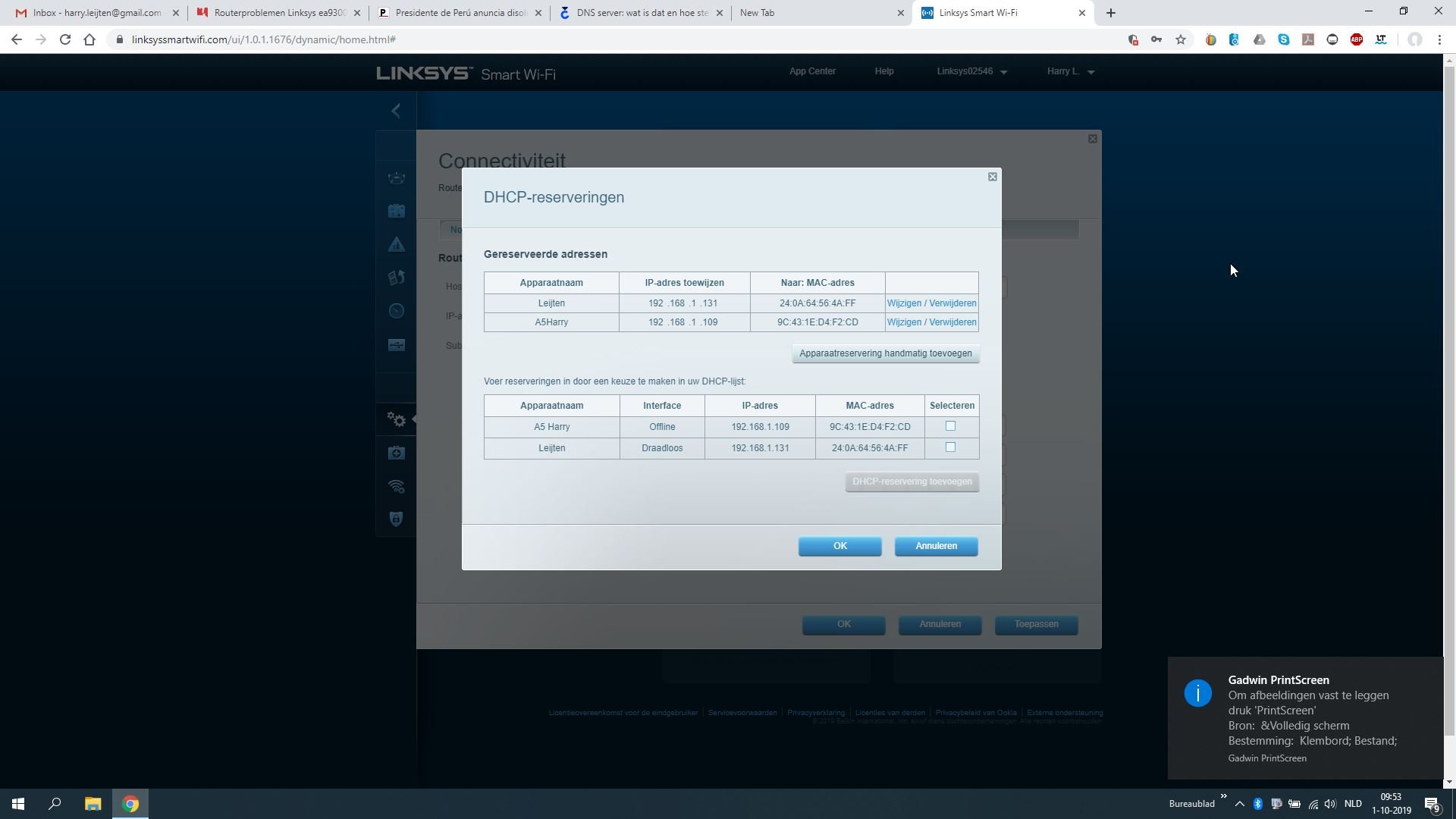1456x819 pixels.
Task: Open the security shield sidebar icon
Action: pos(396,519)
